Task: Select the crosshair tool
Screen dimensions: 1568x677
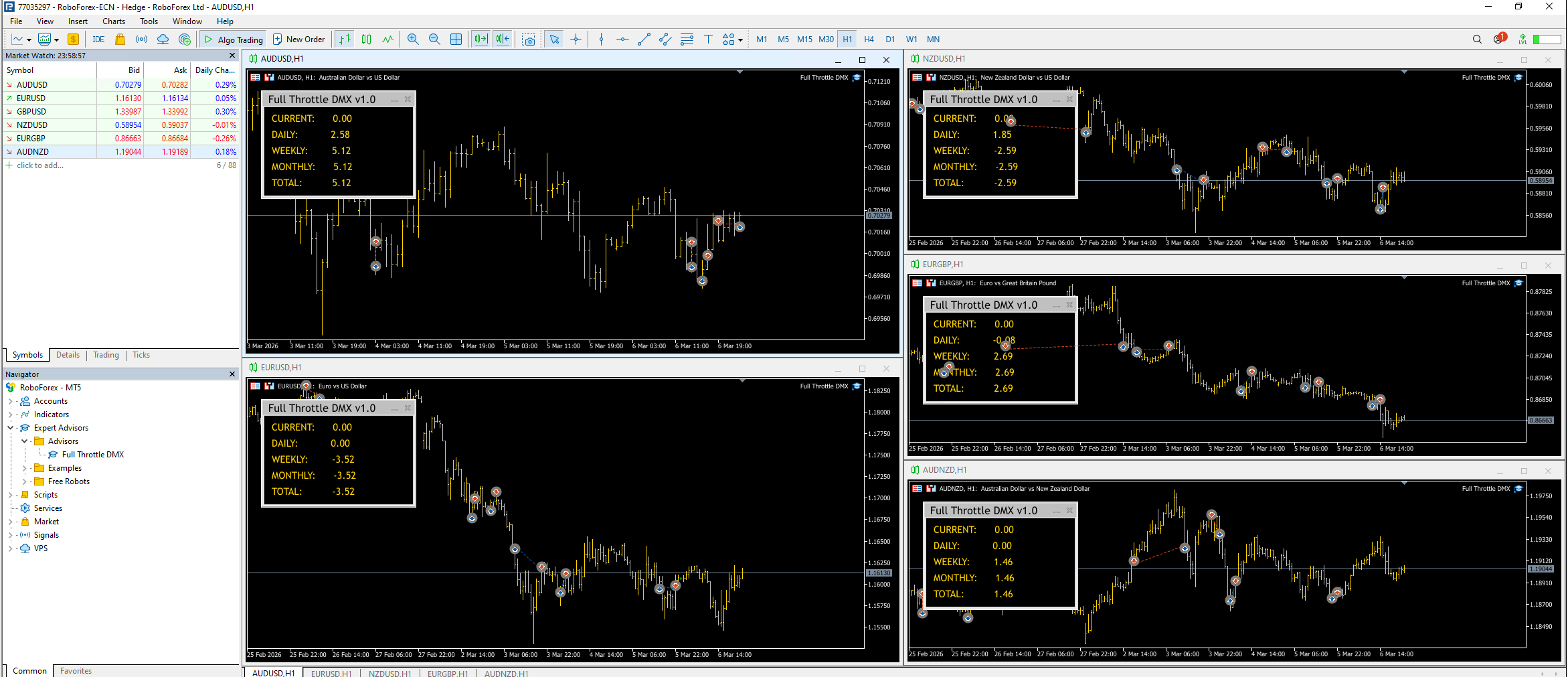Action: (x=576, y=40)
